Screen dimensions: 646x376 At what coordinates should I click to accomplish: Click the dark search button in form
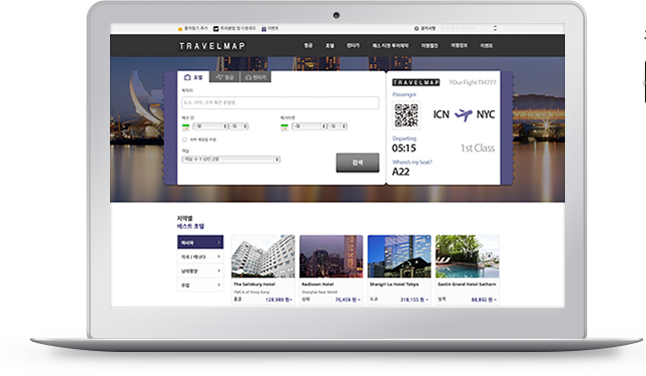(358, 163)
